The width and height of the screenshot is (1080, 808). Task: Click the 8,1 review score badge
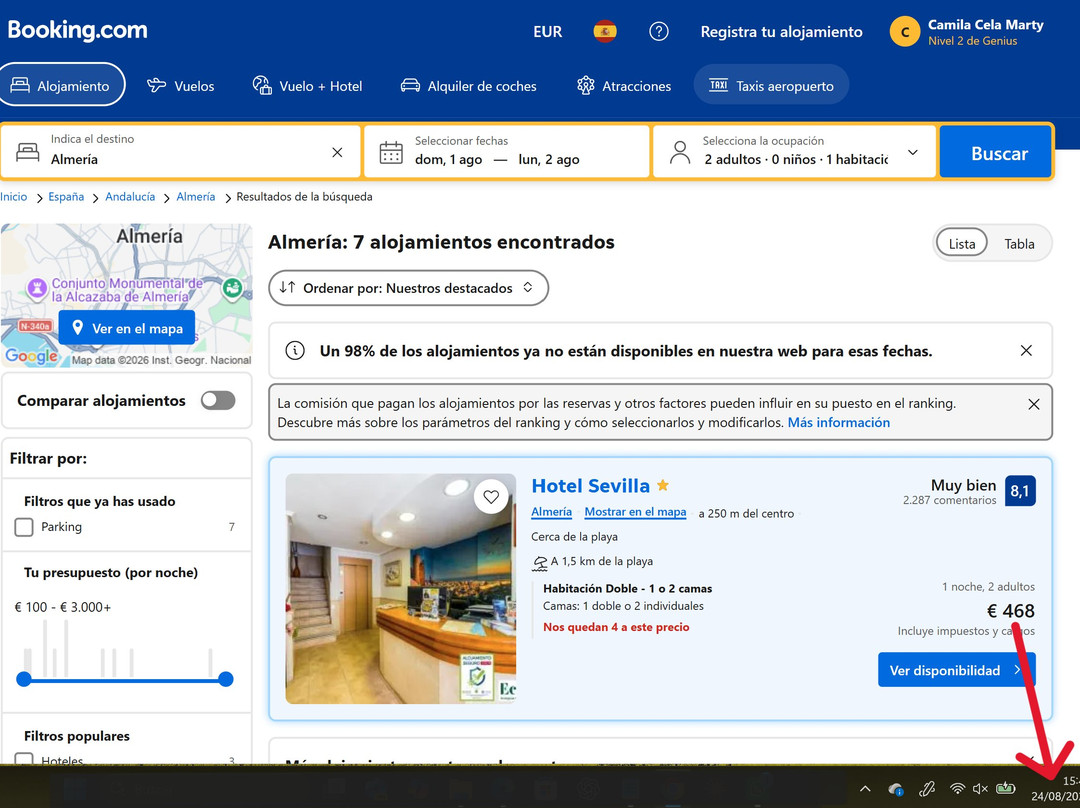pyautogui.click(x=1020, y=491)
